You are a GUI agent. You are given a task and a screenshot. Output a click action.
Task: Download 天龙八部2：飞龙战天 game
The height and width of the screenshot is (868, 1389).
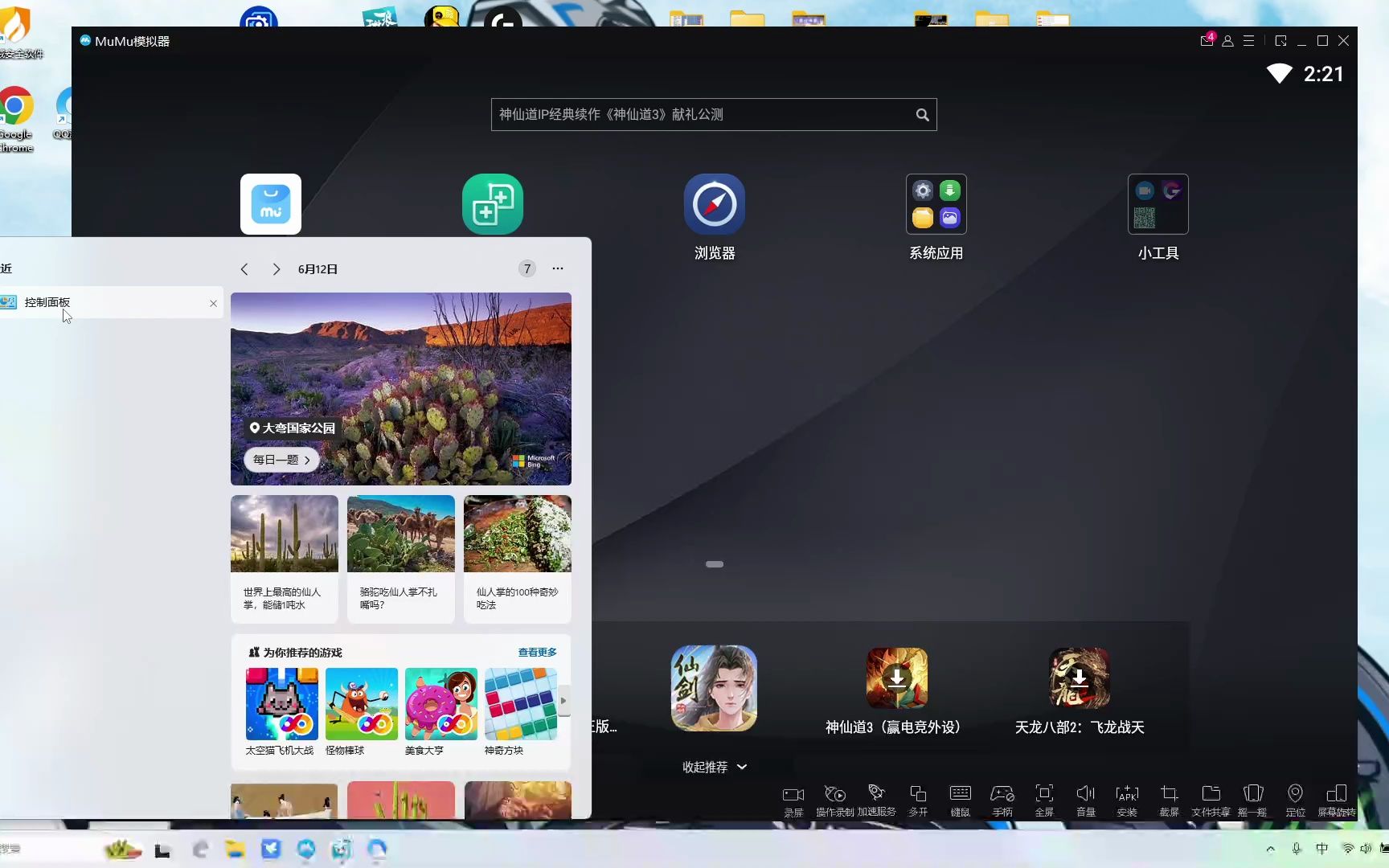click(1080, 678)
